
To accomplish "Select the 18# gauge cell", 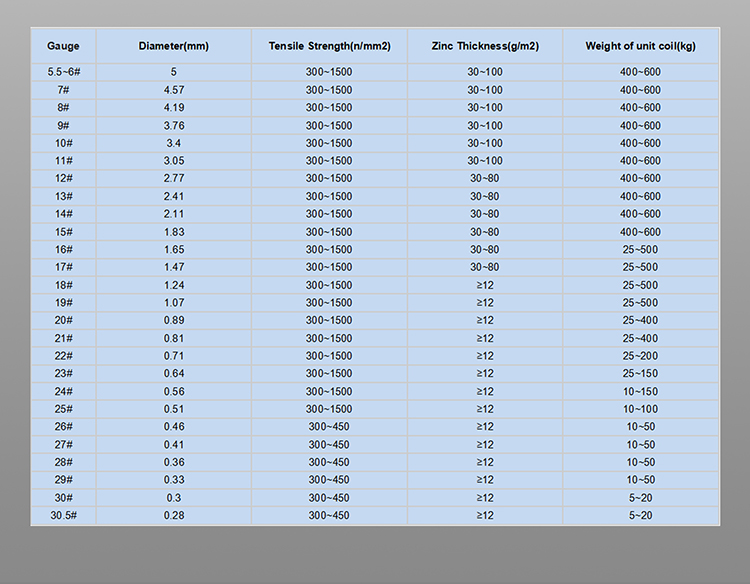I will (63, 285).
